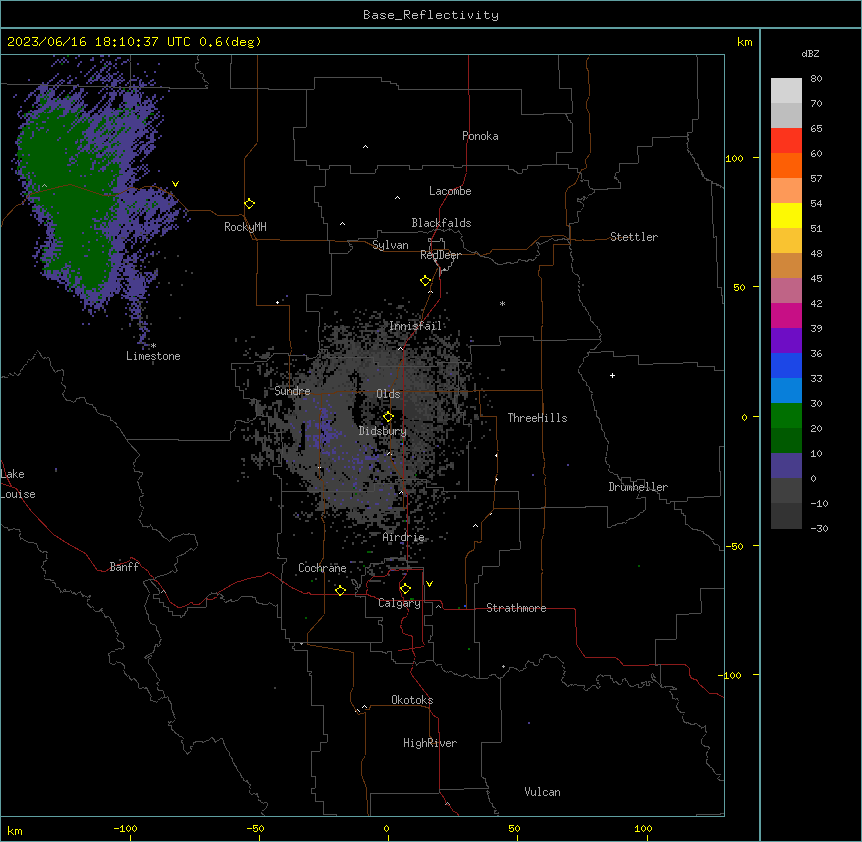
Task: Select the Blackfalds label
Action: [x=441, y=223]
